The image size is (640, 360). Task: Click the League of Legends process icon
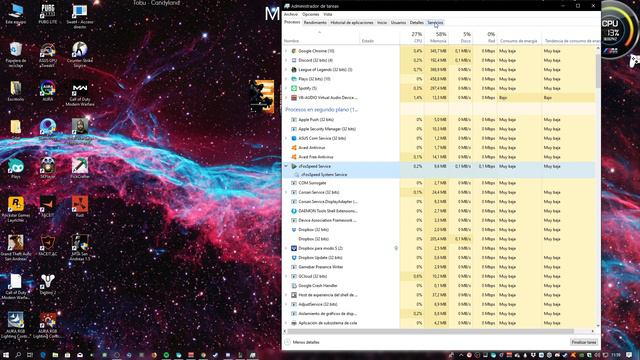click(293, 70)
